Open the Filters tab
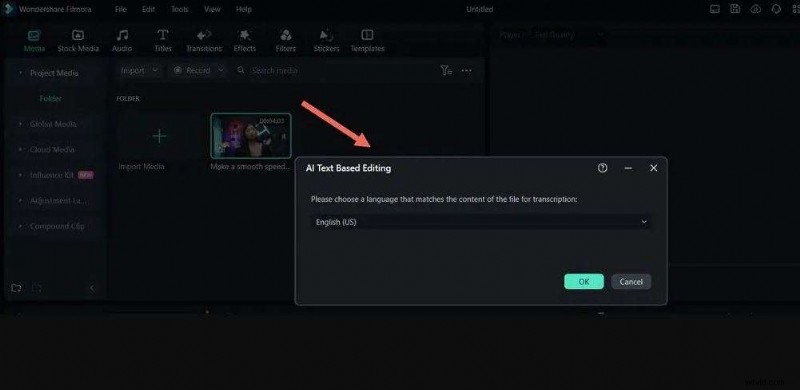800x390 pixels. (x=286, y=41)
